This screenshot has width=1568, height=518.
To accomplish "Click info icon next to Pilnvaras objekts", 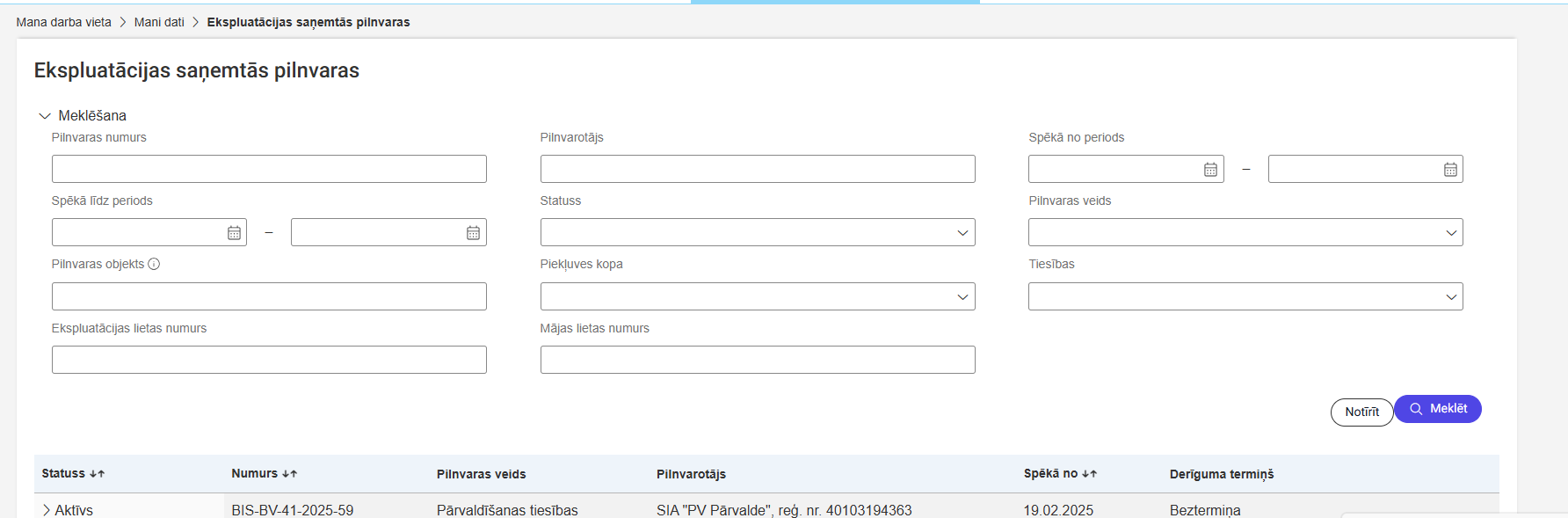I will click(154, 264).
